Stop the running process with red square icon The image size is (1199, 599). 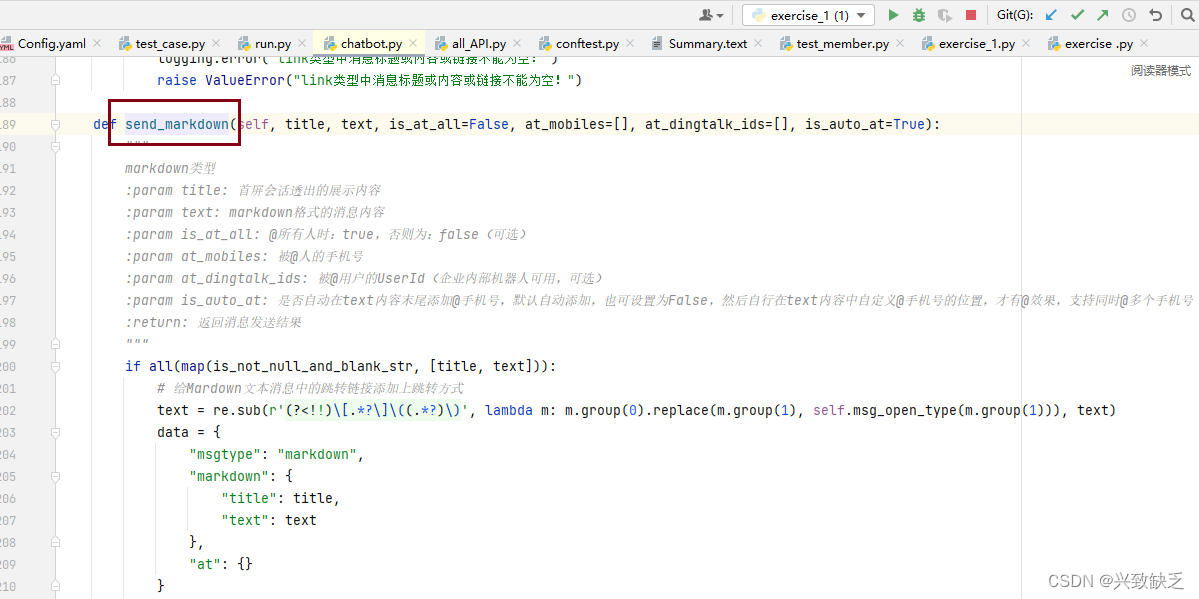pyautogui.click(x=970, y=15)
